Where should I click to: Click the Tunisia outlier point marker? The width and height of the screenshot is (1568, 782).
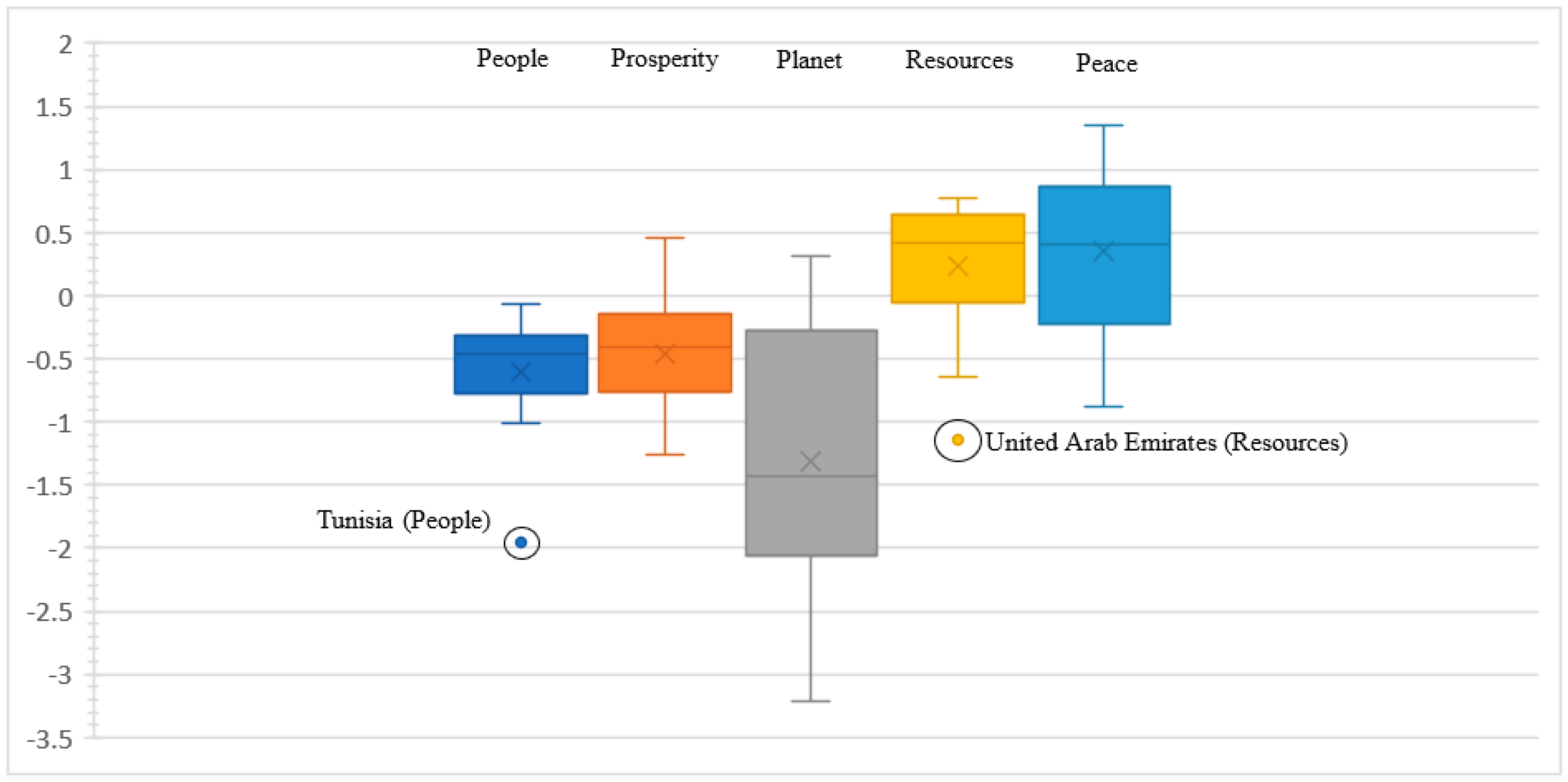tap(521, 542)
